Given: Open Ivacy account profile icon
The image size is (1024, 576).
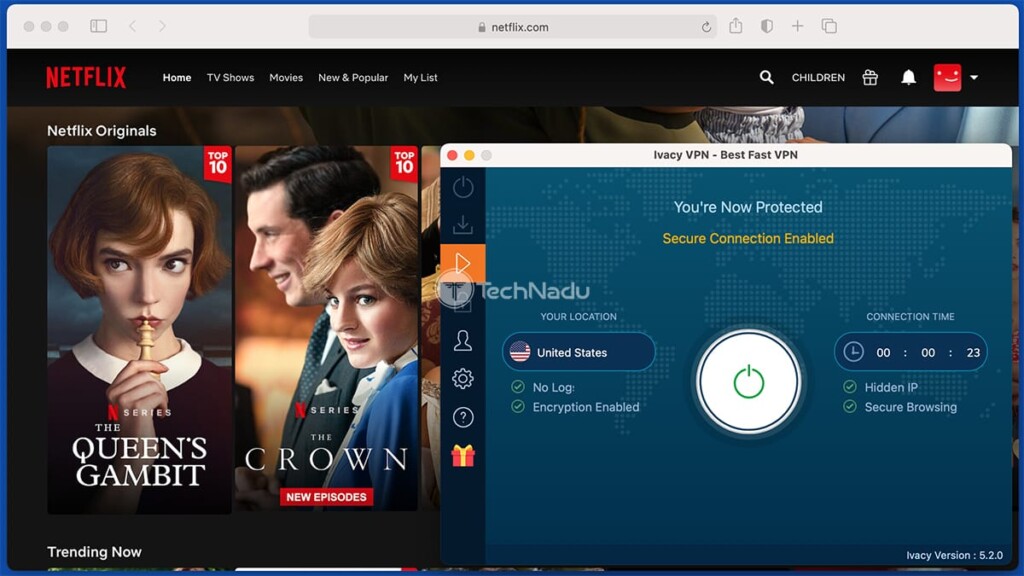Looking at the screenshot, I should click(x=463, y=340).
